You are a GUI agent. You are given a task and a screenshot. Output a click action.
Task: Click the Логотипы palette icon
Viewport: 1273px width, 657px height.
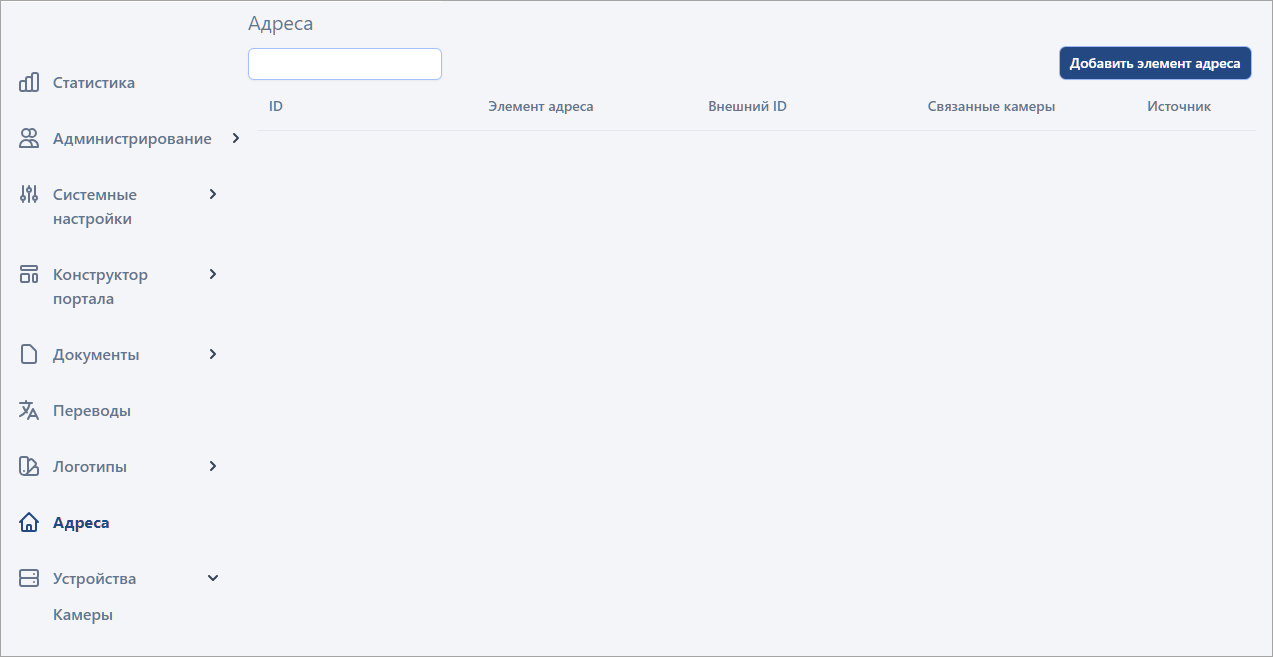[29, 467]
